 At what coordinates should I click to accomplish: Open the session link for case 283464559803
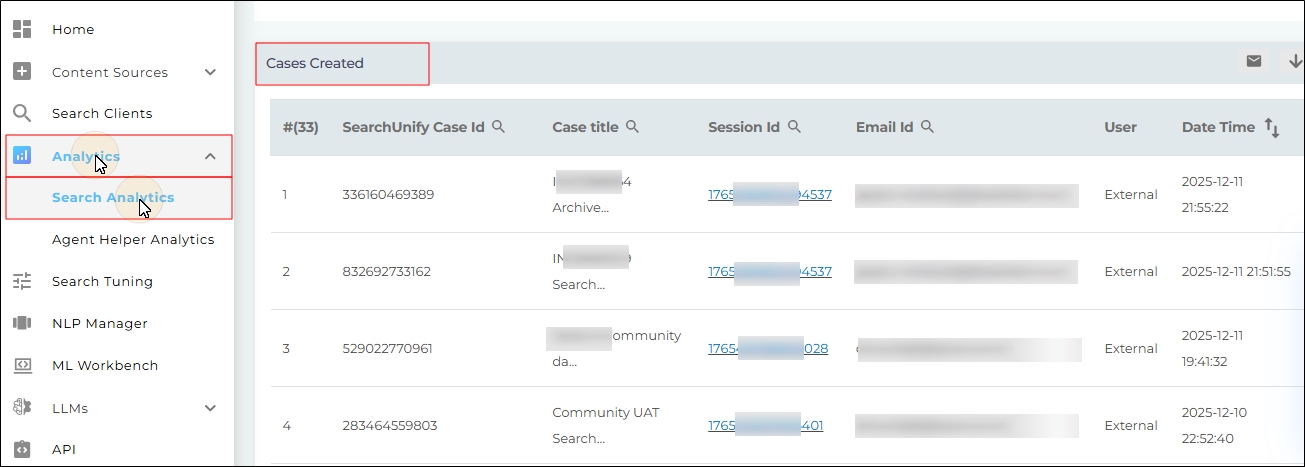point(765,425)
